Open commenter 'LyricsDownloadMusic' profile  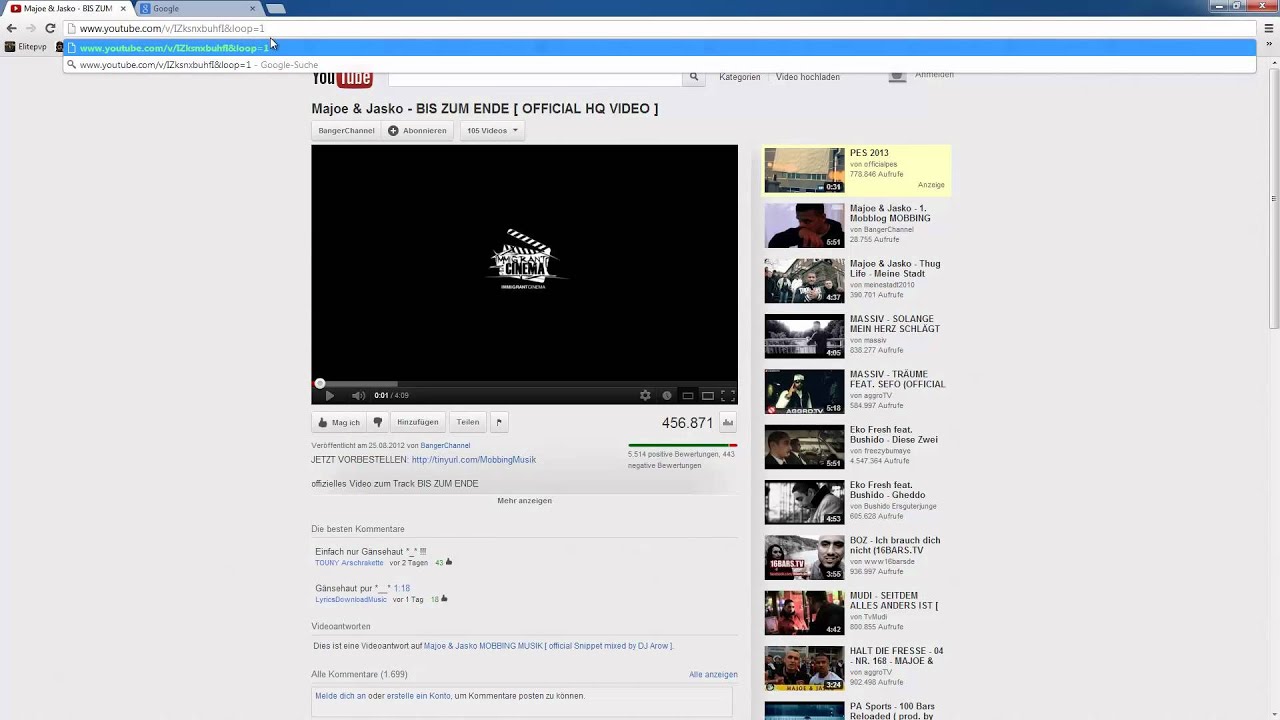click(351, 600)
